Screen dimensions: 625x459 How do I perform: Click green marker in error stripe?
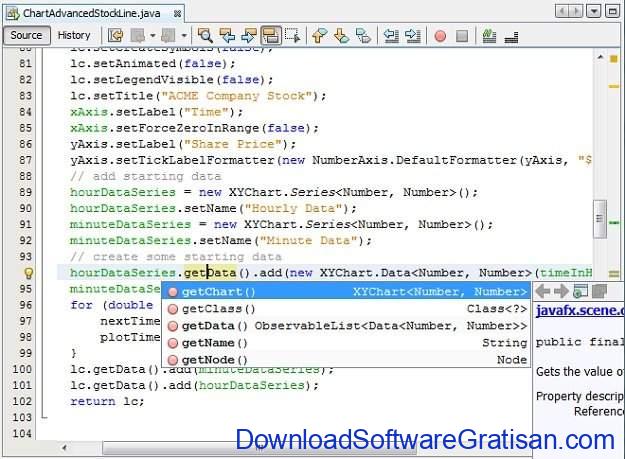pyautogui.click(x=614, y=222)
